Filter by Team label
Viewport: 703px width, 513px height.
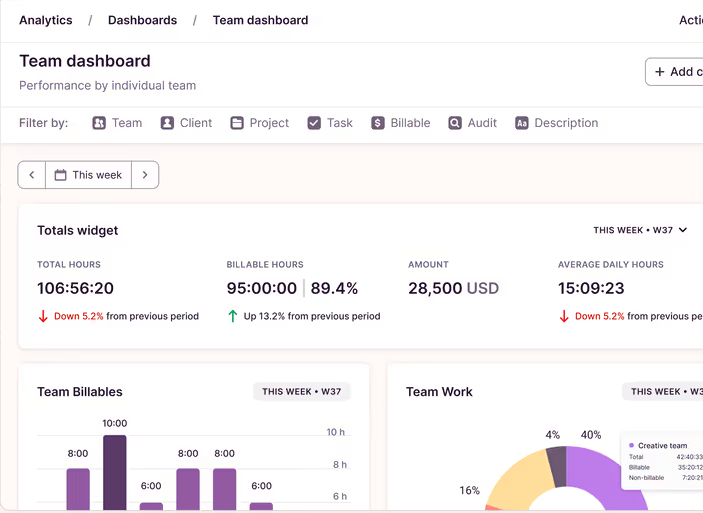(127, 123)
